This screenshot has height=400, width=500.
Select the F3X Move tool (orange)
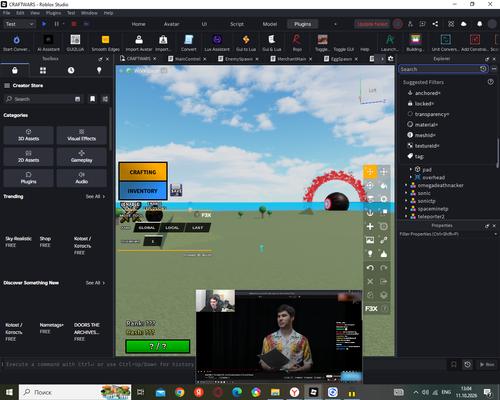pos(370,172)
